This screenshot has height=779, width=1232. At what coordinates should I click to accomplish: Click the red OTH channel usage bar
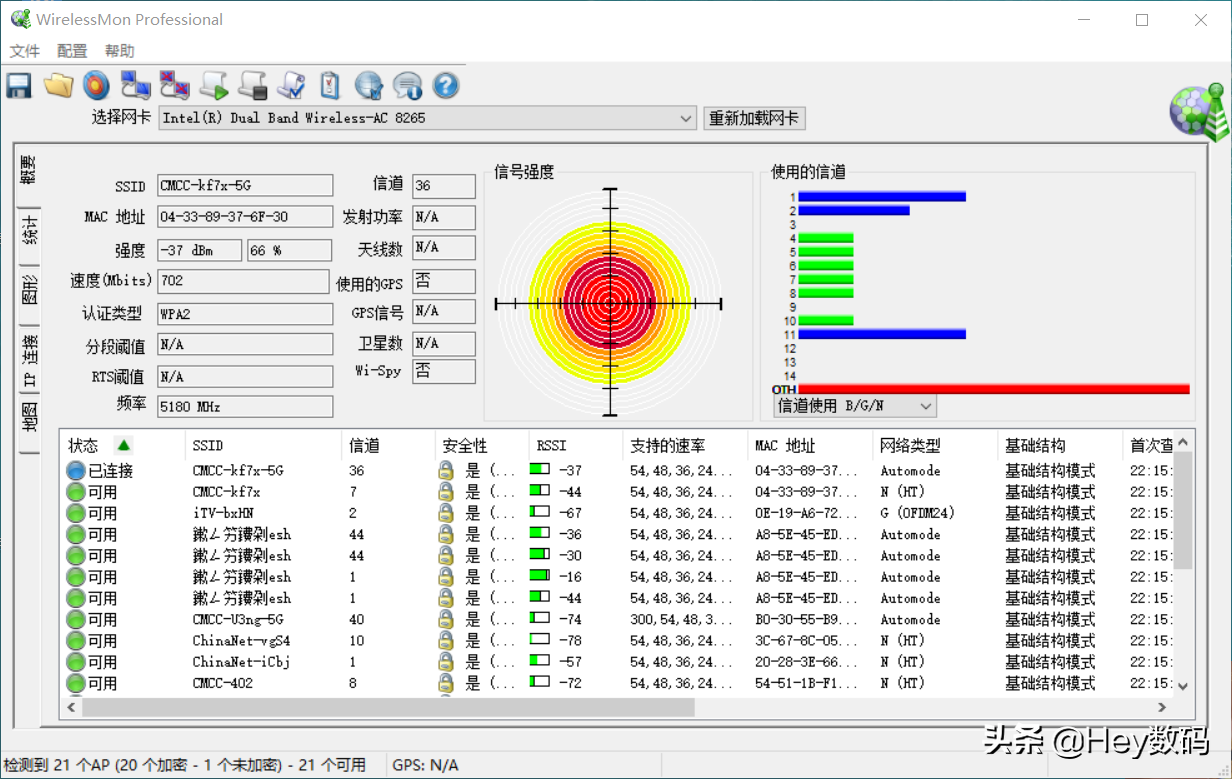tap(994, 389)
